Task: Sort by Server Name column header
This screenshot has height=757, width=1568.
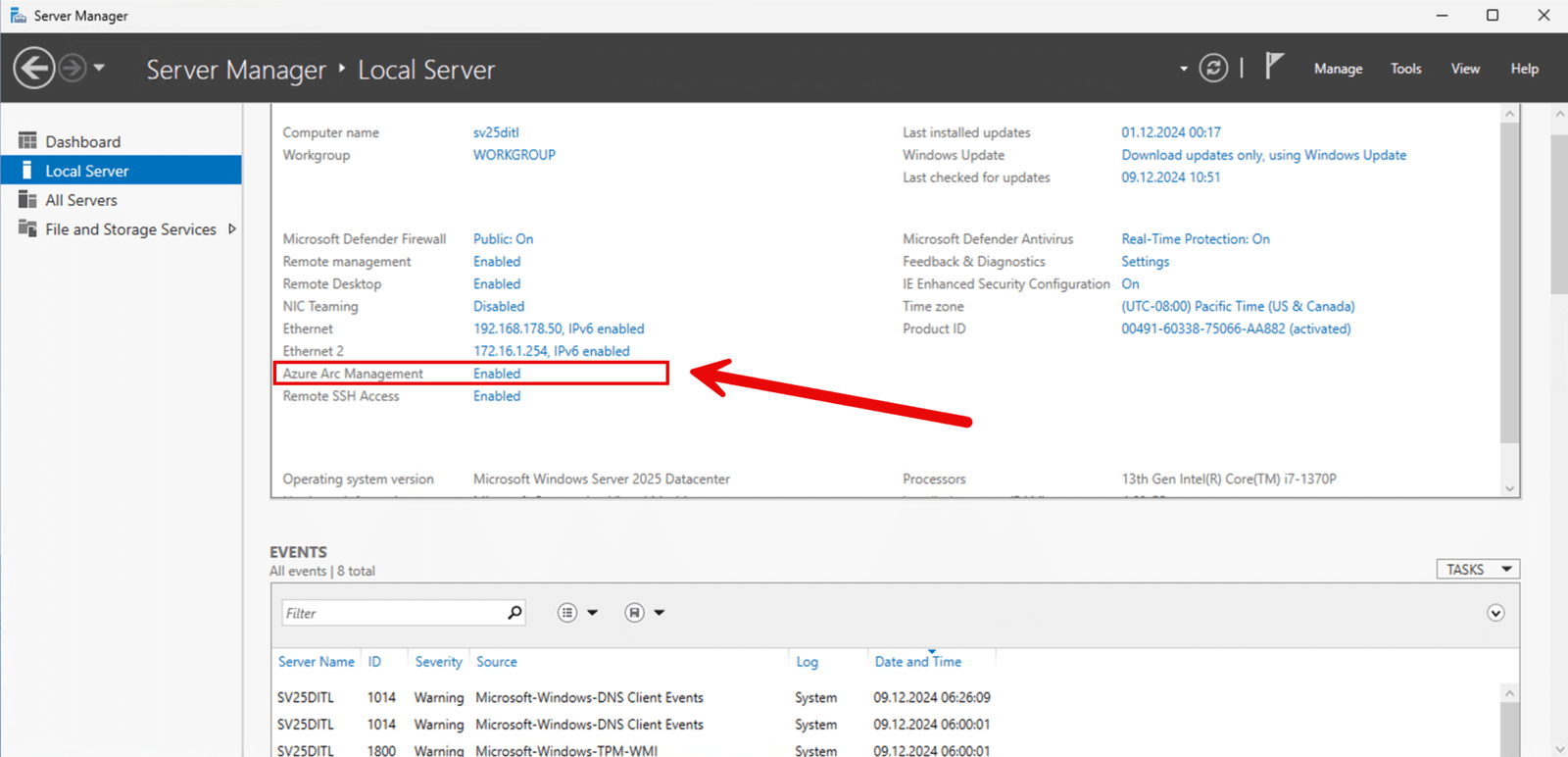Action: pyautogui.click(x=316, y=662)
